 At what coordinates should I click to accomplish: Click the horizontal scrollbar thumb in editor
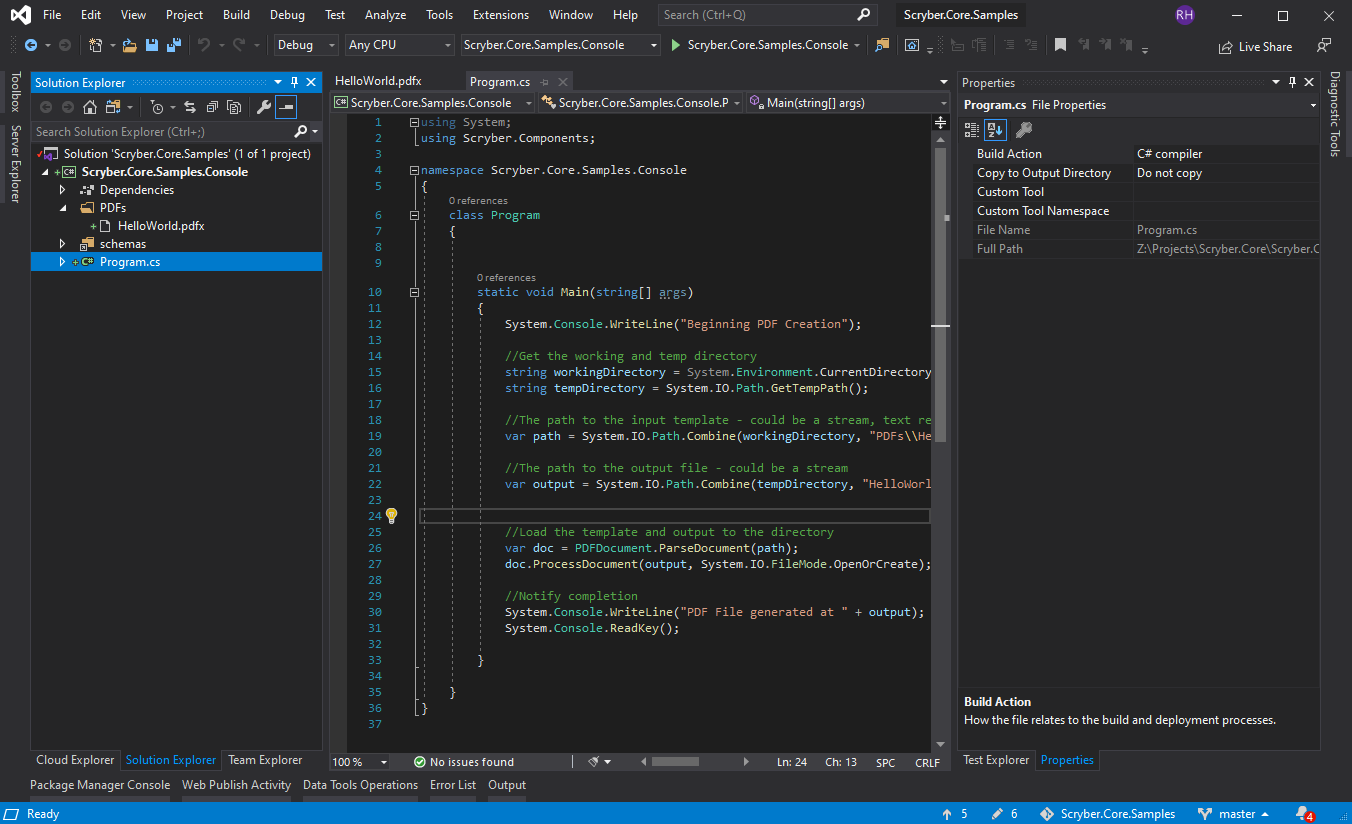pyautogui.click(x=675, y=762)
